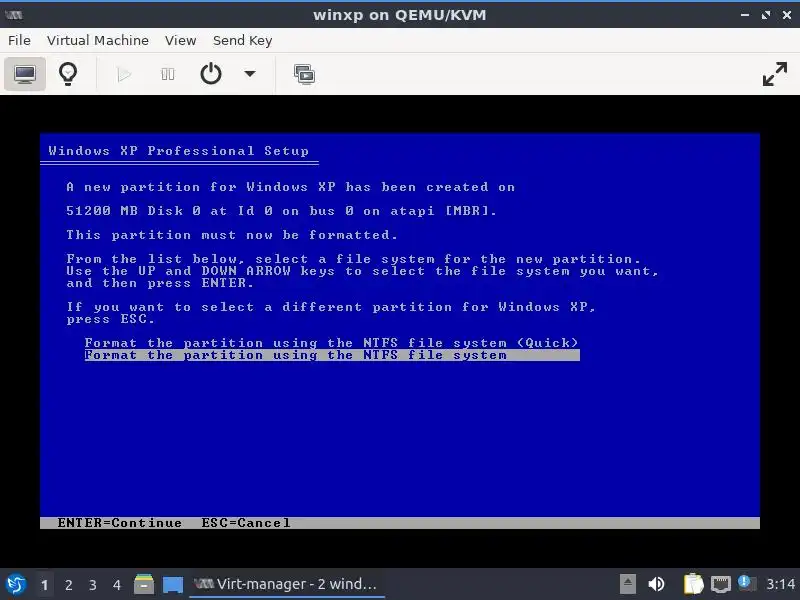The height and width of the screenshot is (600, 800).
Task: Click the Windows XP Professional Setup heading
Action: [179, 151]
